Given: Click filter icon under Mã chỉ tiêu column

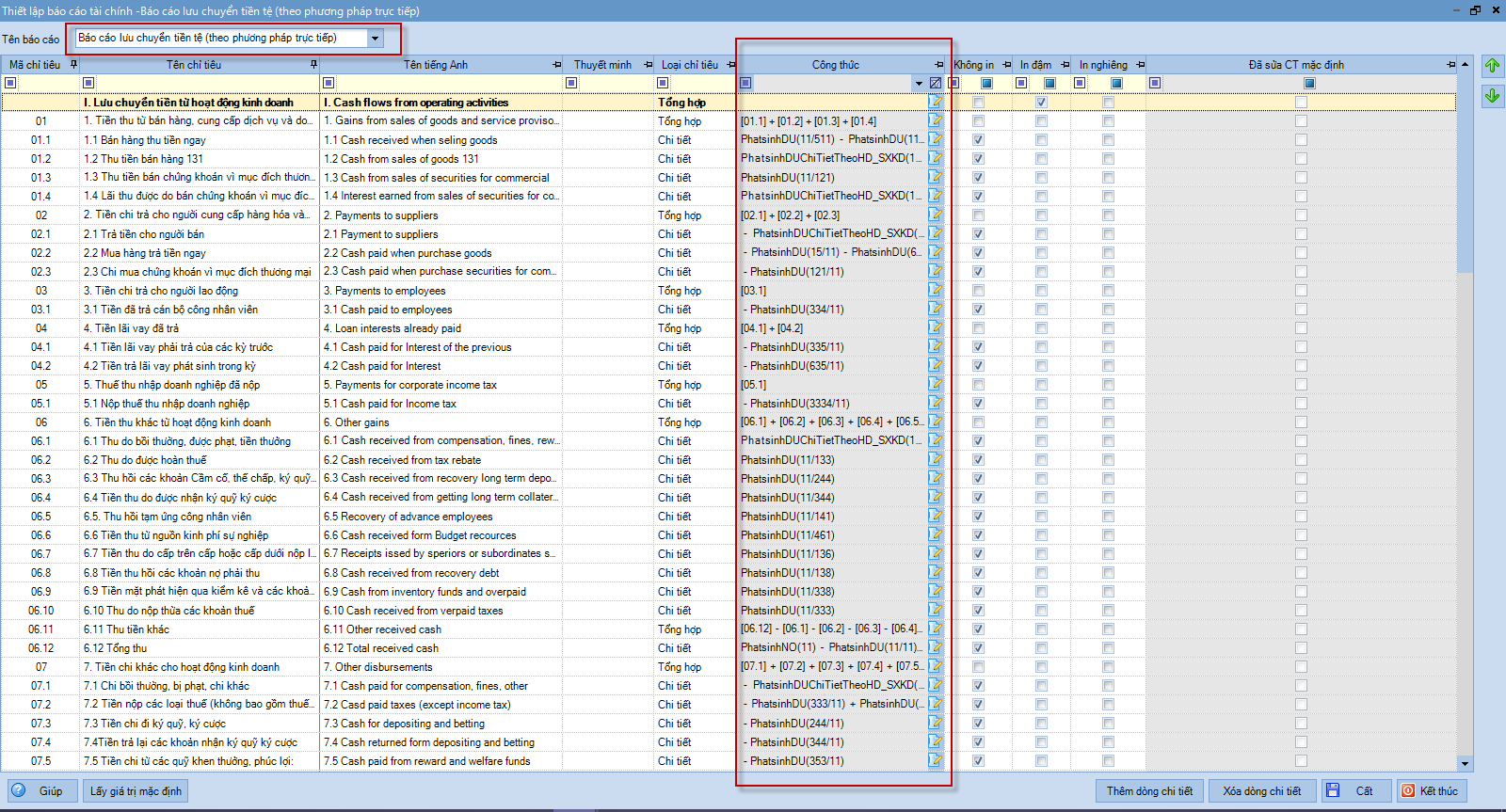Looking at the screenshot, I should click(10, 83).
